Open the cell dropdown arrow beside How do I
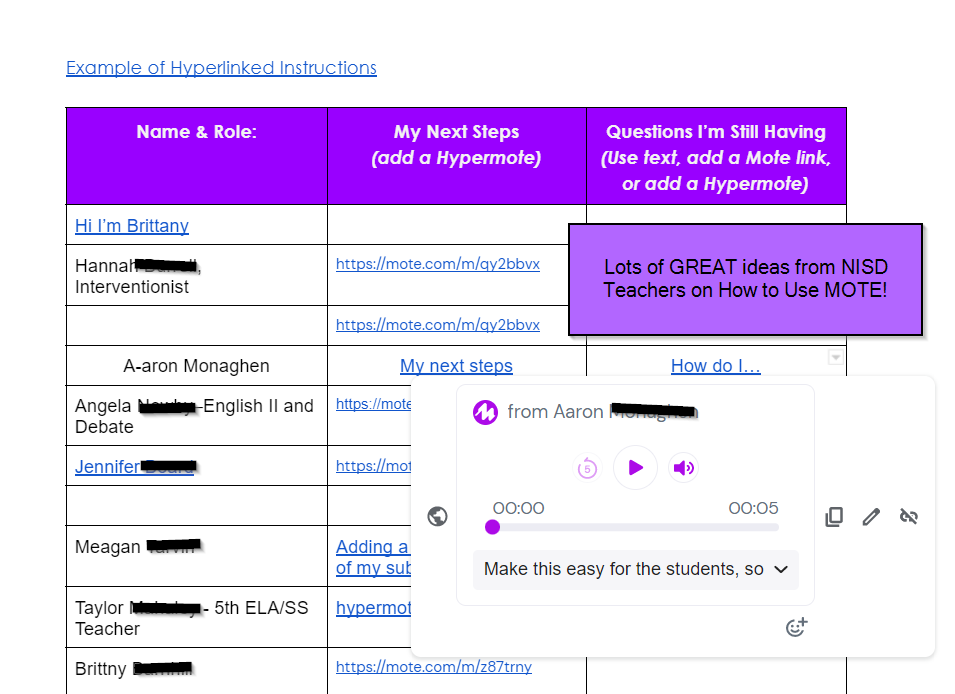The image size is (955, 694). [836, 357]
